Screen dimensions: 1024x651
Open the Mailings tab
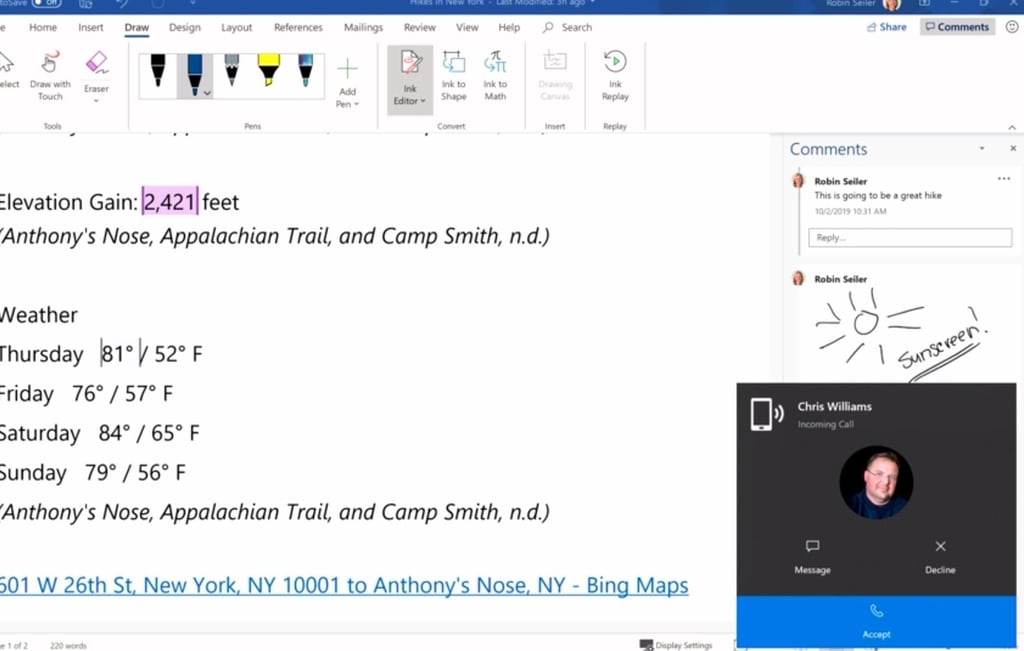pyautogui.click(x=363, y=27)
